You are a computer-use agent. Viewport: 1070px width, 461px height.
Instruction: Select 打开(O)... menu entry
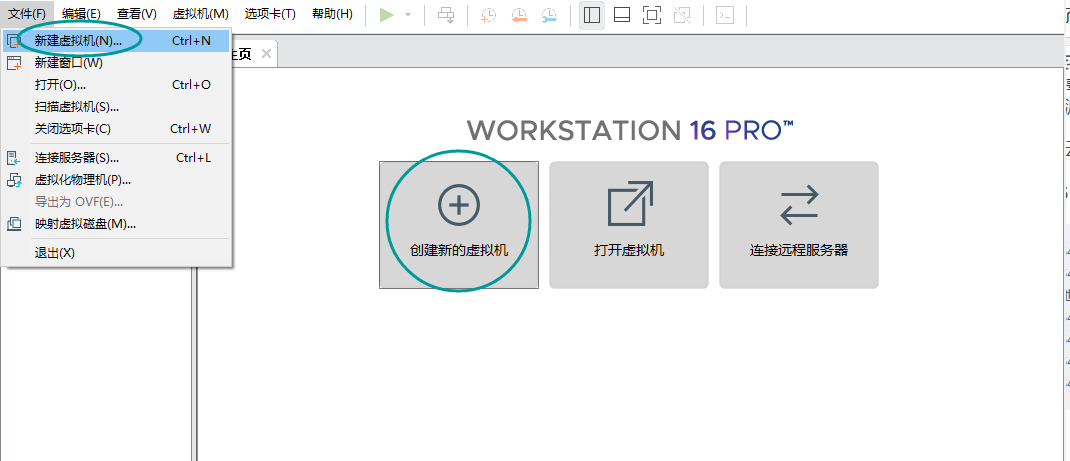coord(117,85)
